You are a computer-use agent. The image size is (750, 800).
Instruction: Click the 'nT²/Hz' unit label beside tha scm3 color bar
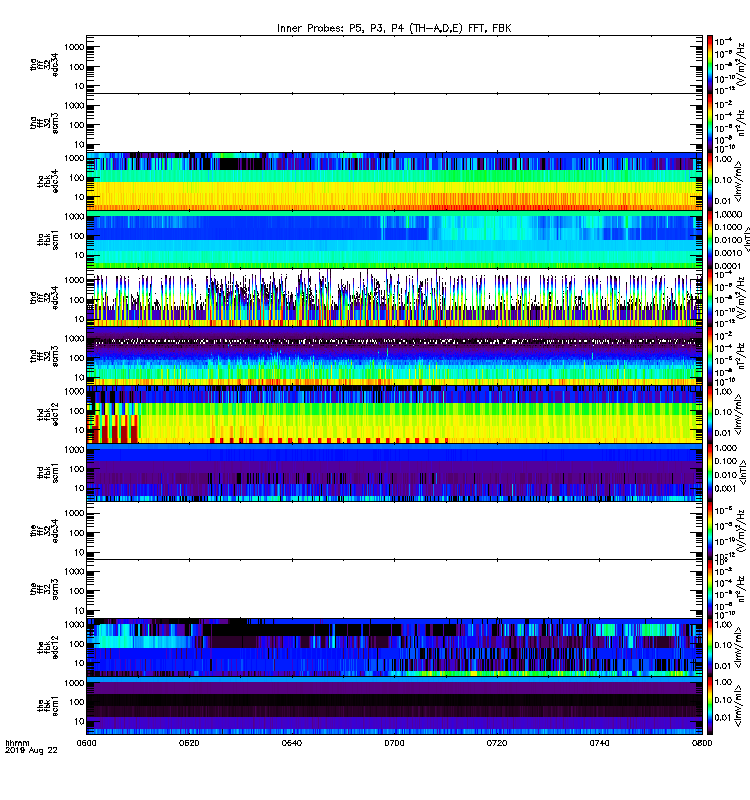(x=742, y=123)
